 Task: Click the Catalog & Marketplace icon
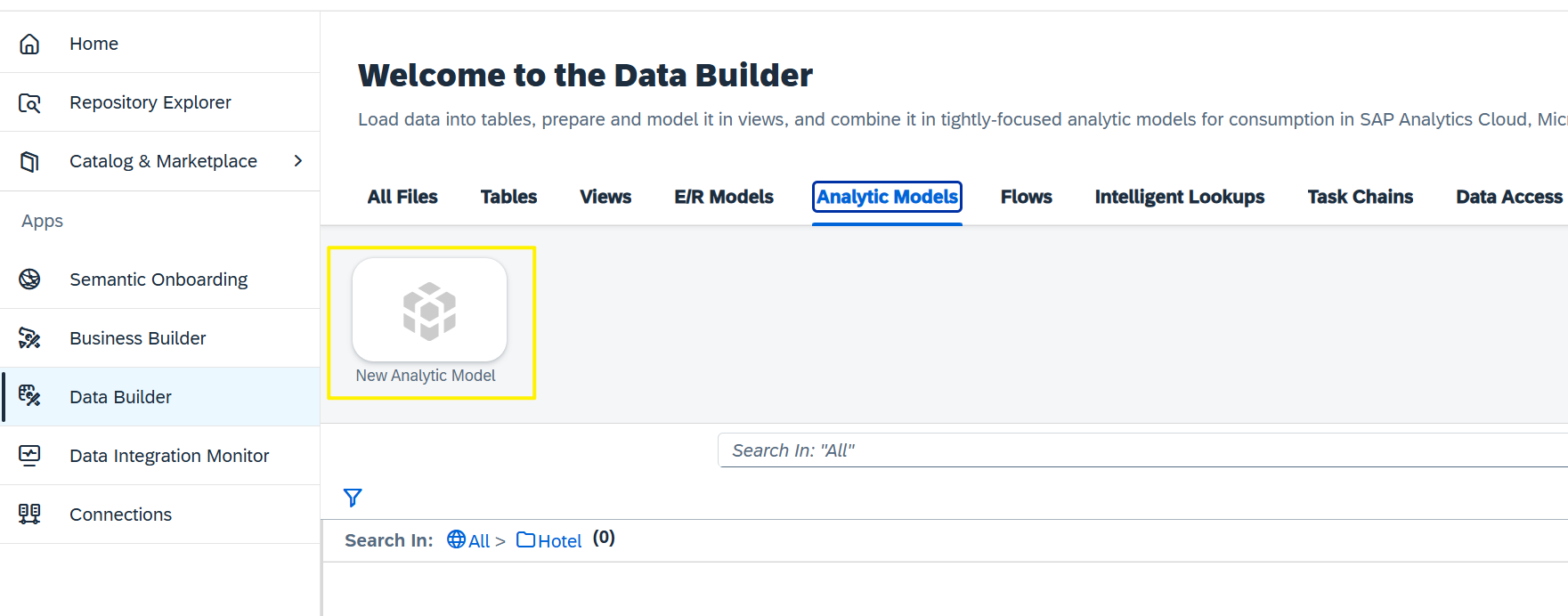(29, 161)
